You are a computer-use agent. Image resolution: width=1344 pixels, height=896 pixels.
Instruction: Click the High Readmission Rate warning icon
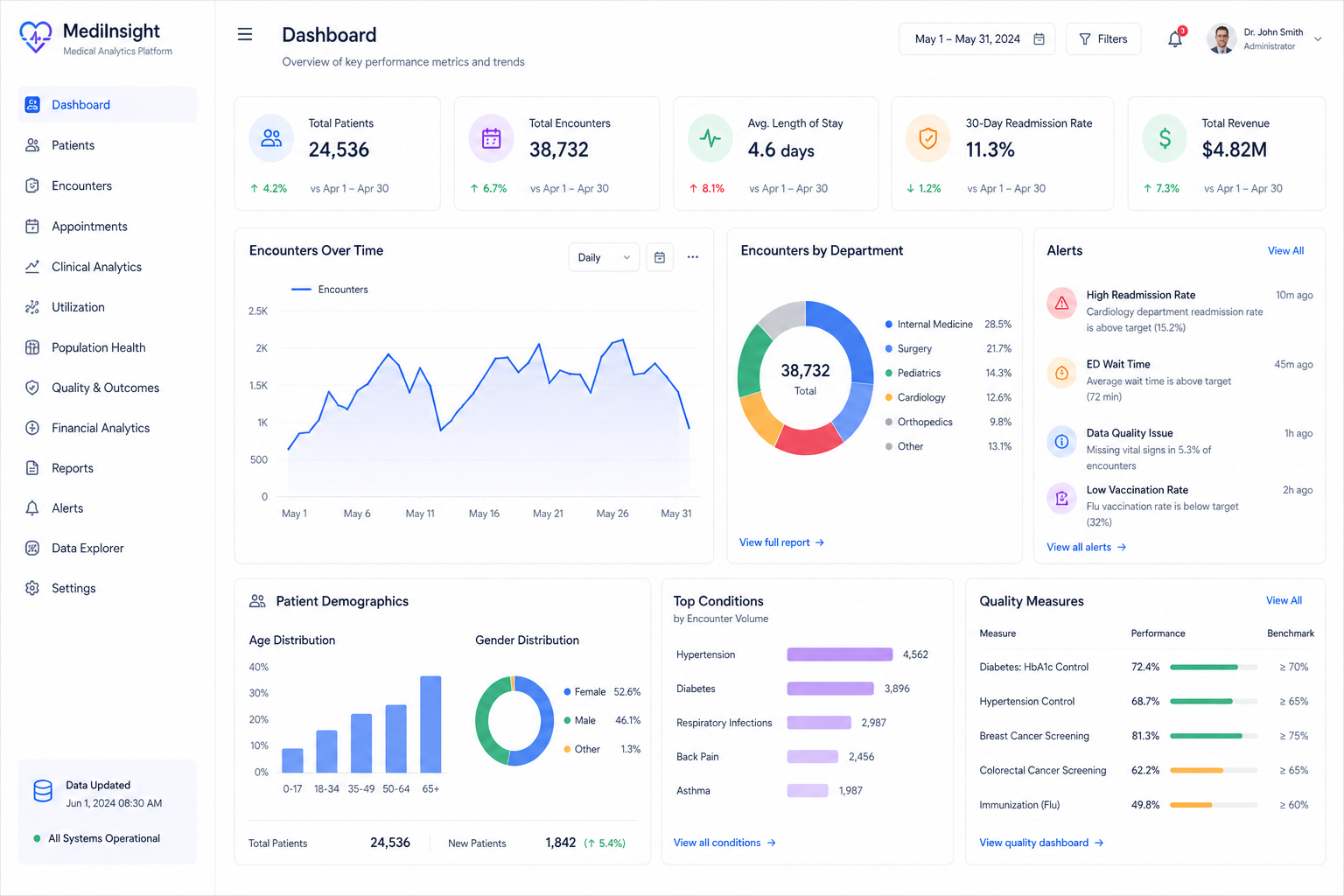point(1061,304)
